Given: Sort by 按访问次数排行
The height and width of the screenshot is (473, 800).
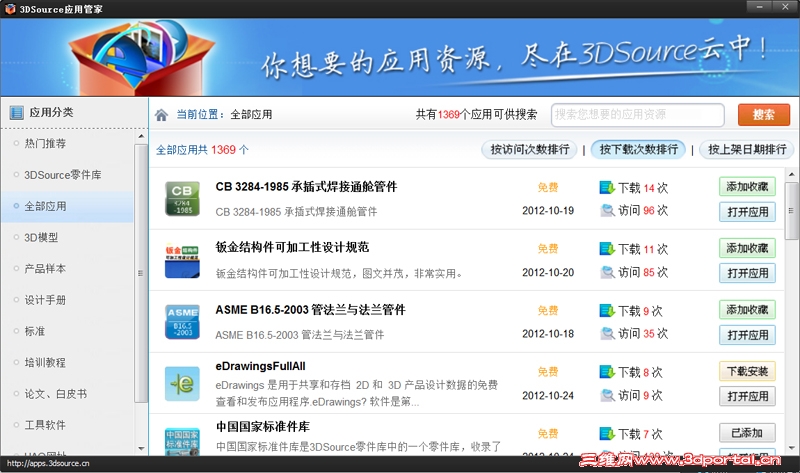Looking at the screenshot, I should (530, 150).
